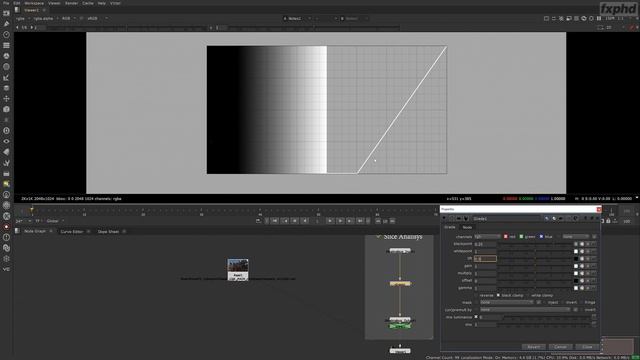
Task: Open the Global frame range dropdown
Action: [55, 221]
